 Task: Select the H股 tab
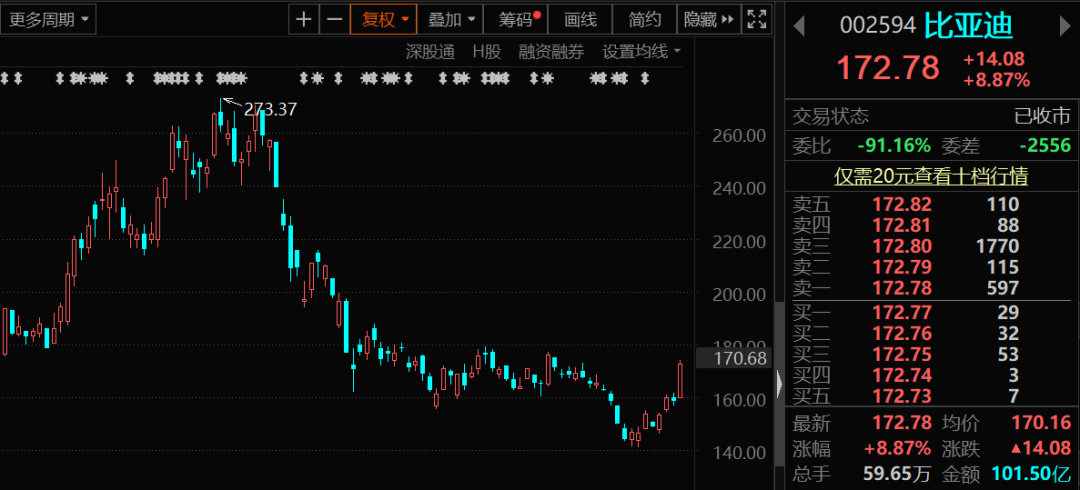pos(486,51)
